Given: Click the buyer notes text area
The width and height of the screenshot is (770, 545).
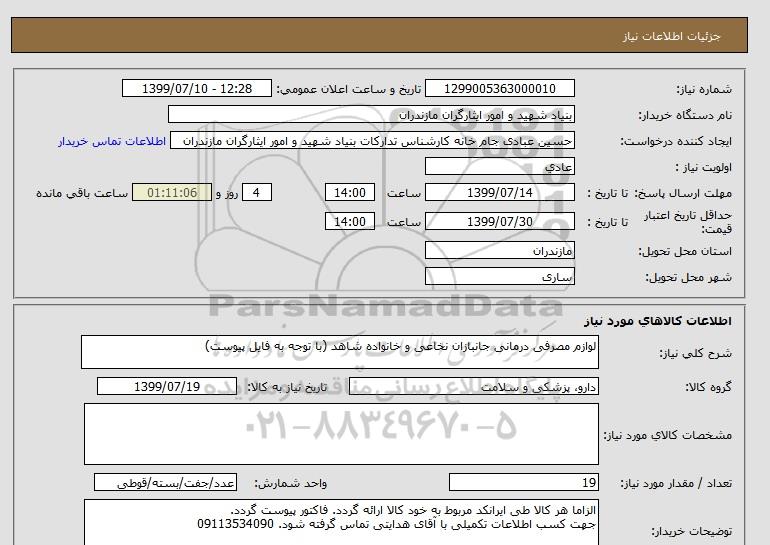Looking at the screenshot, I should (341, 522).
